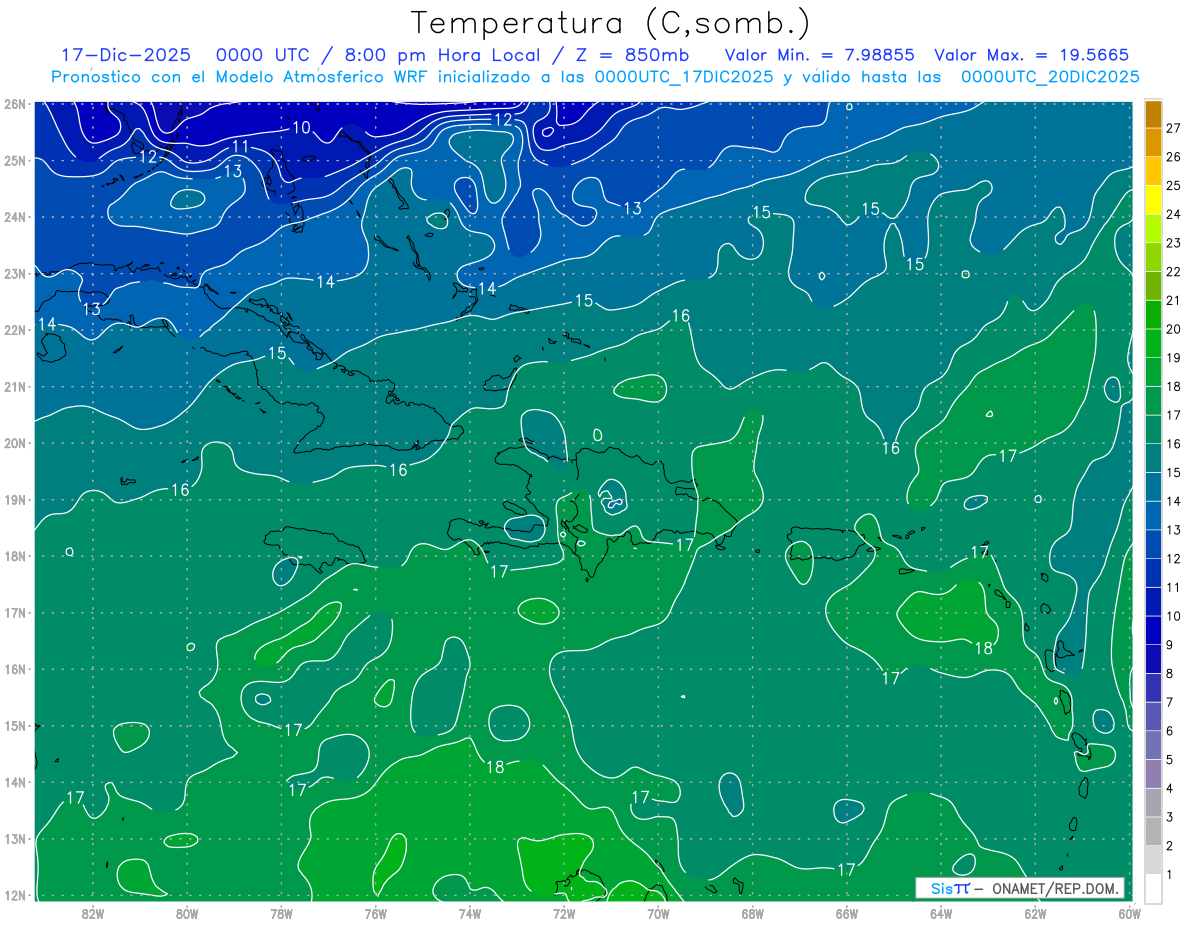Click the '14N' latitude label
This screenshot has width=1200, height=927.
(x=14, y=782)
